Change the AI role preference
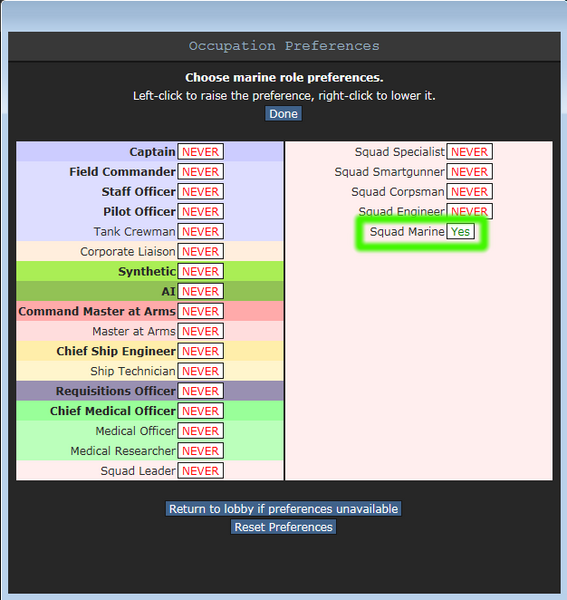The width and height of the screenshot is (567, 600). coord(200,291)
